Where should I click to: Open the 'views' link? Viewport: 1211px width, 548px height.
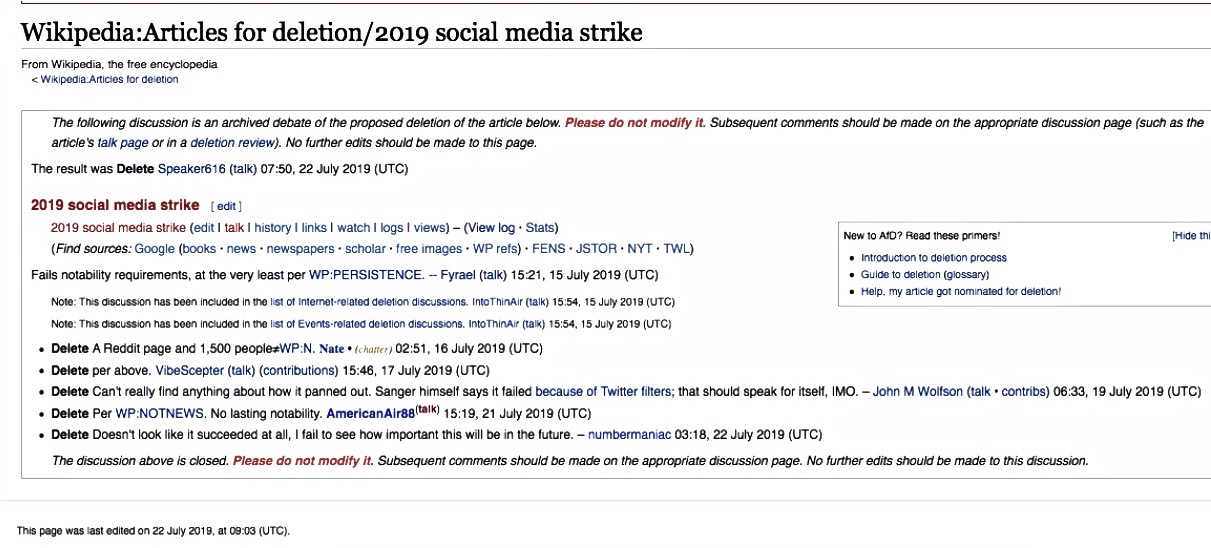(429, 228)
